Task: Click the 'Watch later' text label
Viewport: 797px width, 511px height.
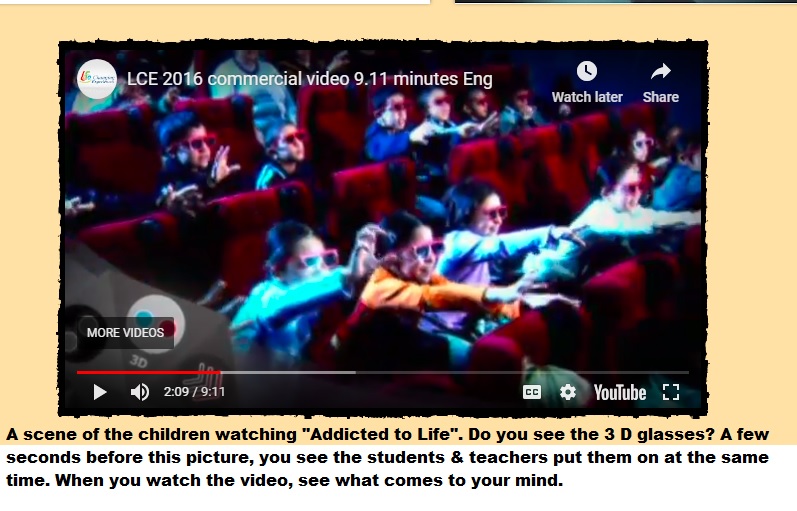Action: (587, 97)
